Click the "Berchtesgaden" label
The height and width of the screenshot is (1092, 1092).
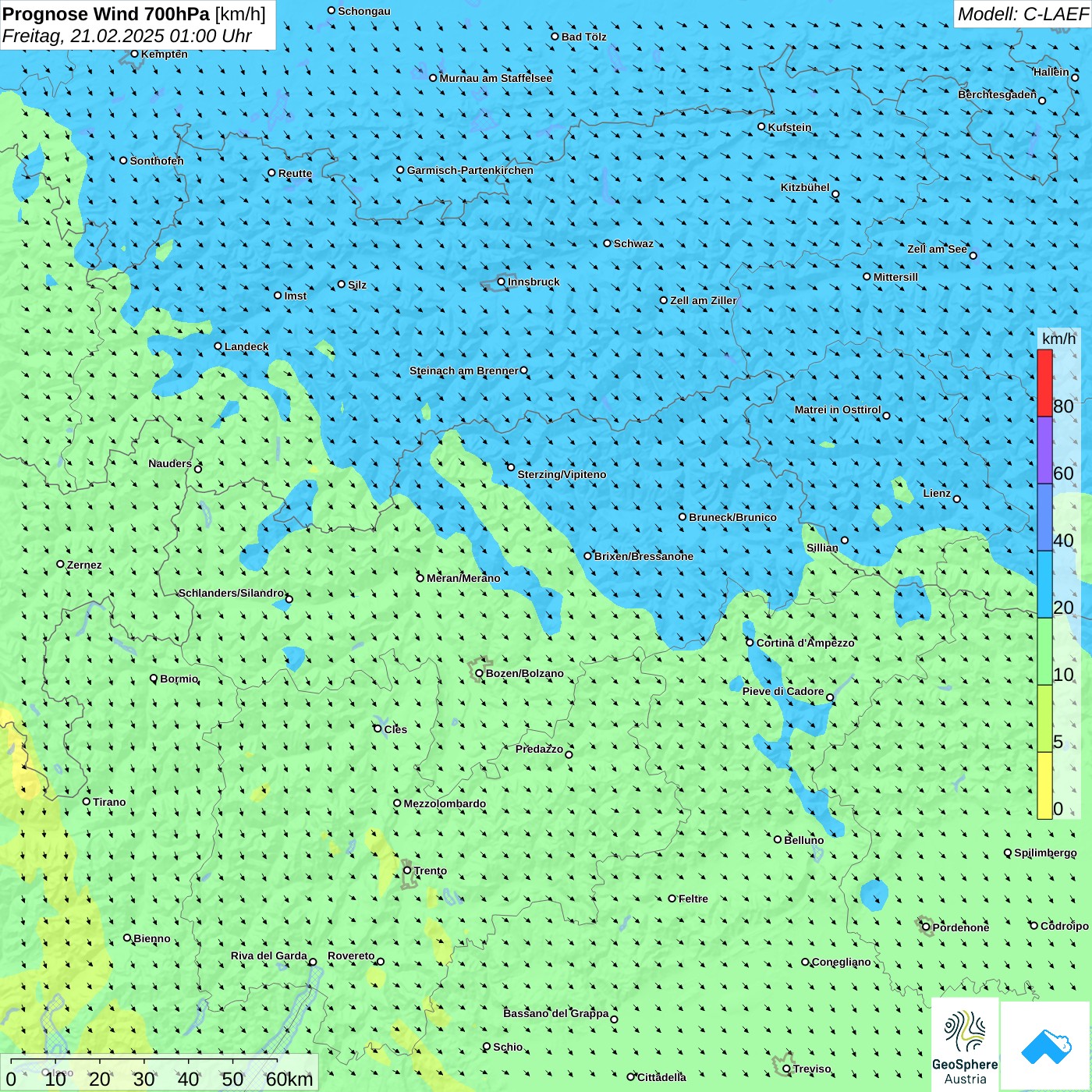pos(998,95)
